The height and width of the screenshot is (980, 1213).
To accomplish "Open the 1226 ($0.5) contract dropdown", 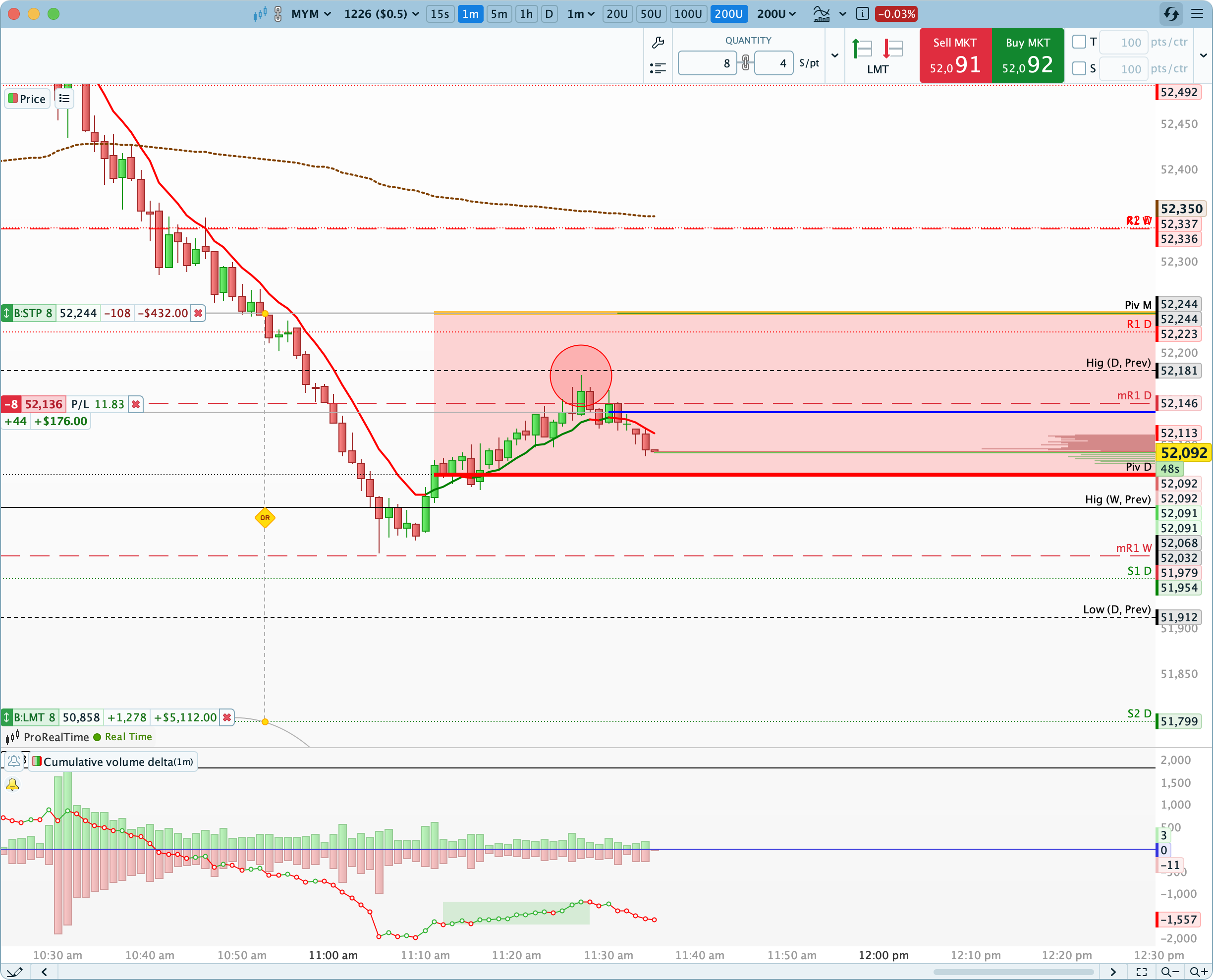I will pyautogui.click(x=382, y=14).
